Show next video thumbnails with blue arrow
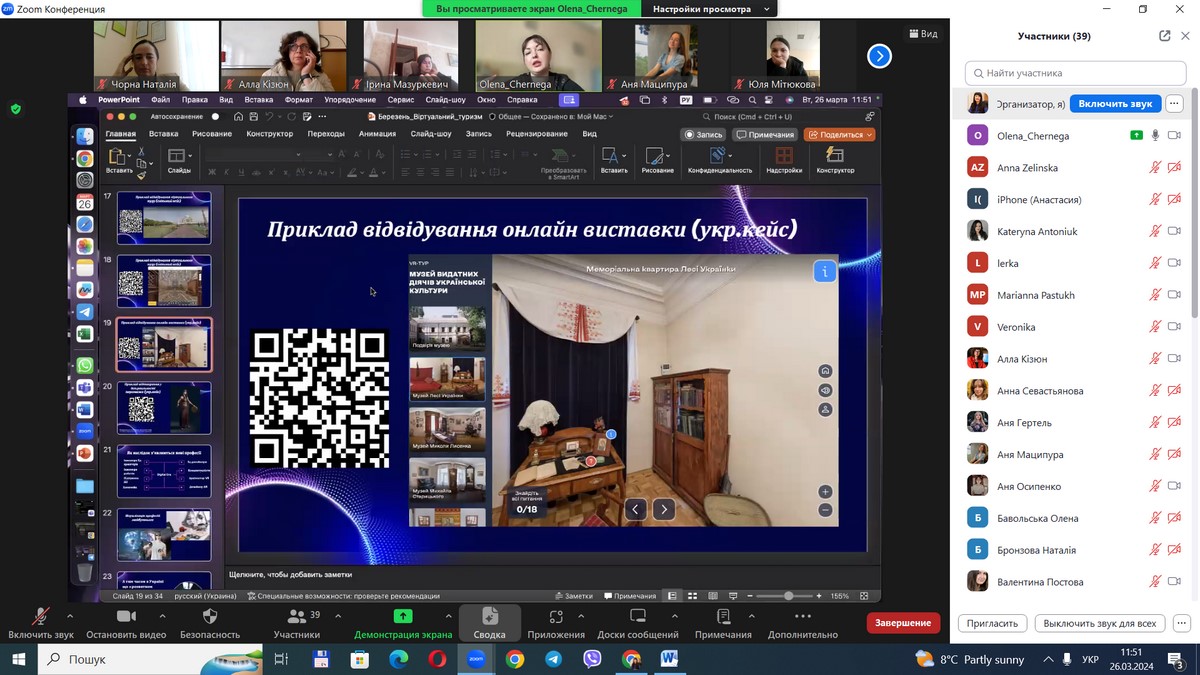 pyautogui.click(x=879, y=56)
